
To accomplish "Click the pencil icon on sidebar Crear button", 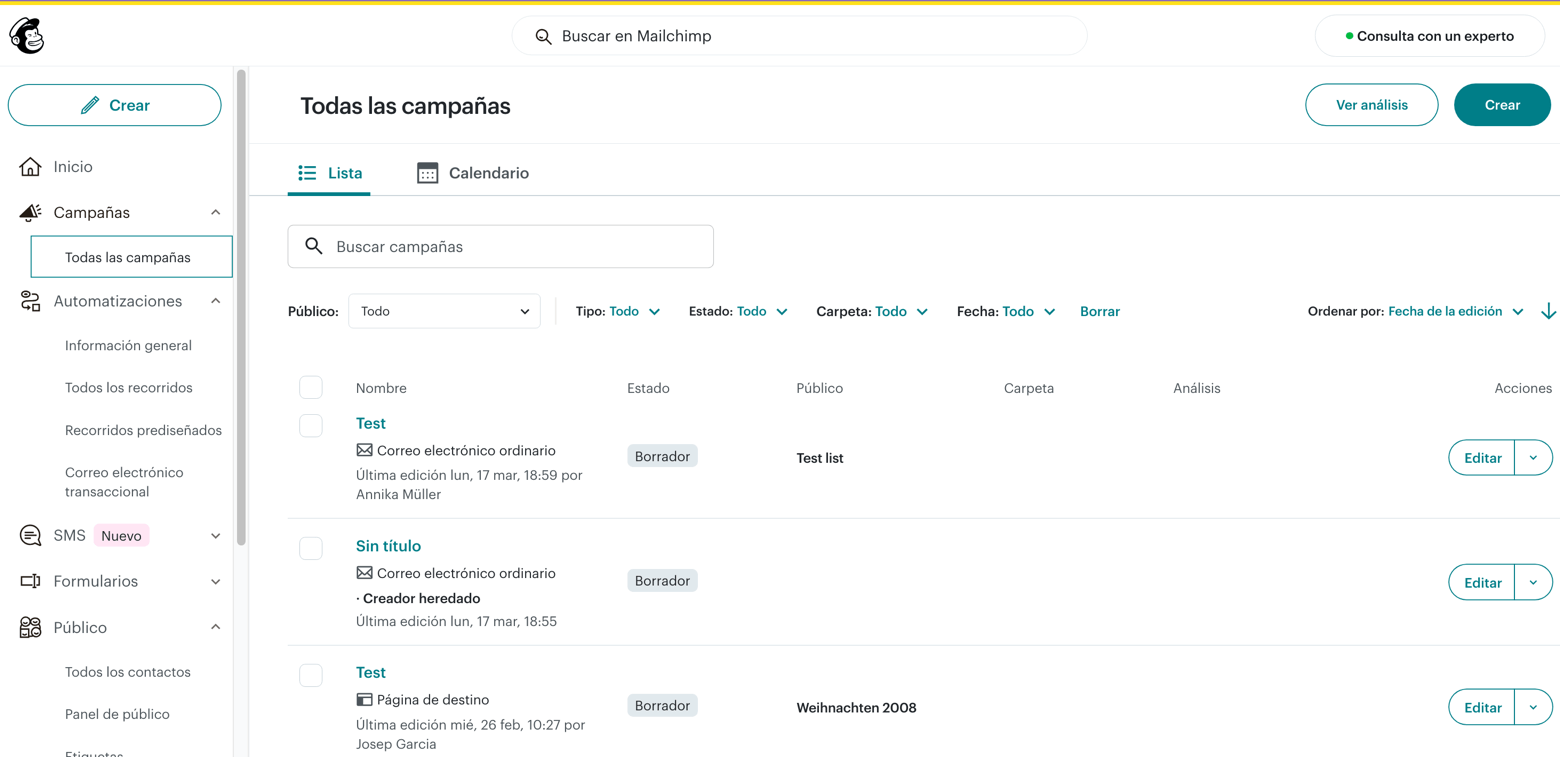I will (90, 105).
